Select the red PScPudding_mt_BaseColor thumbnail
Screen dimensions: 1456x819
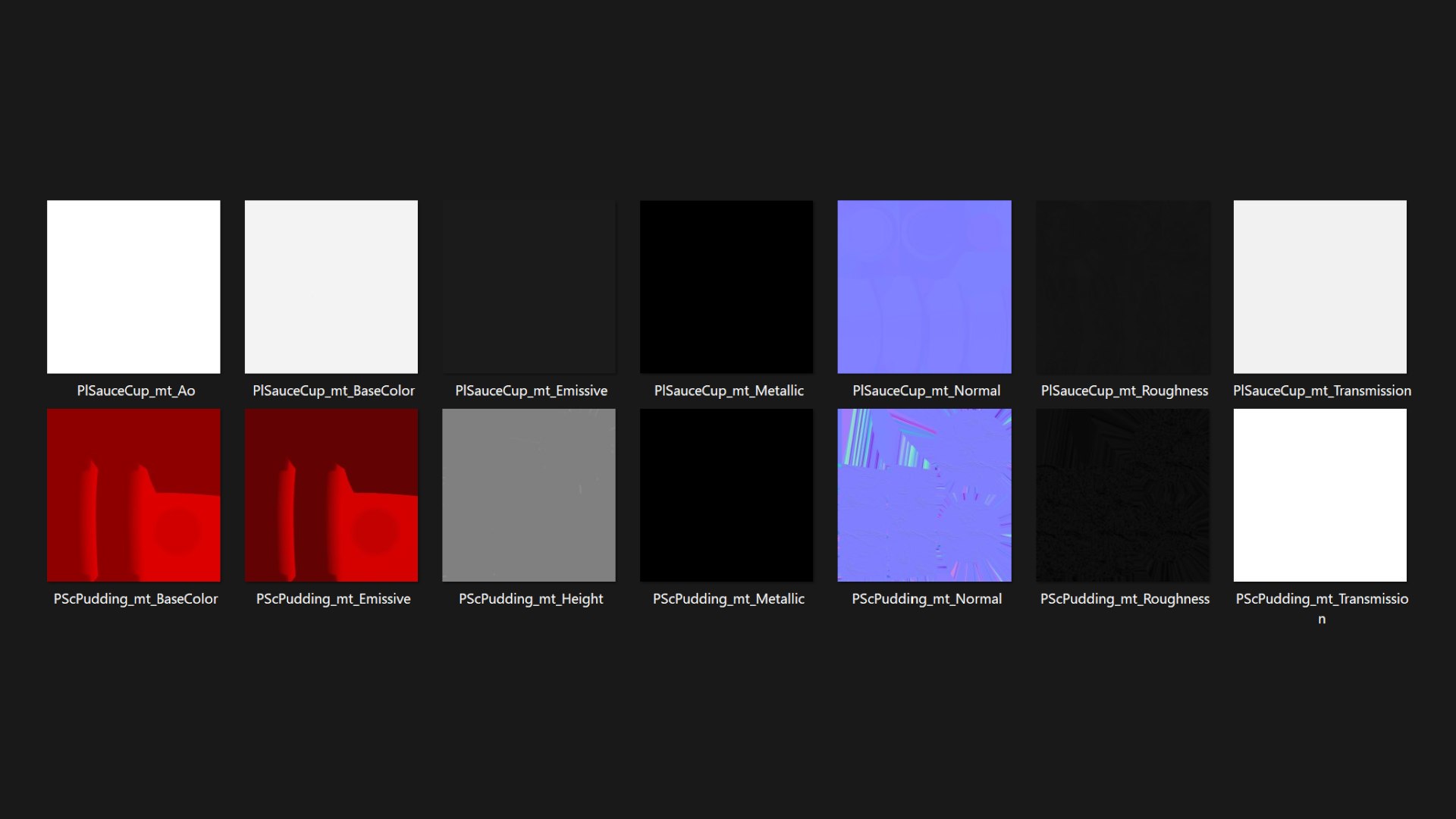click(133, 495)
